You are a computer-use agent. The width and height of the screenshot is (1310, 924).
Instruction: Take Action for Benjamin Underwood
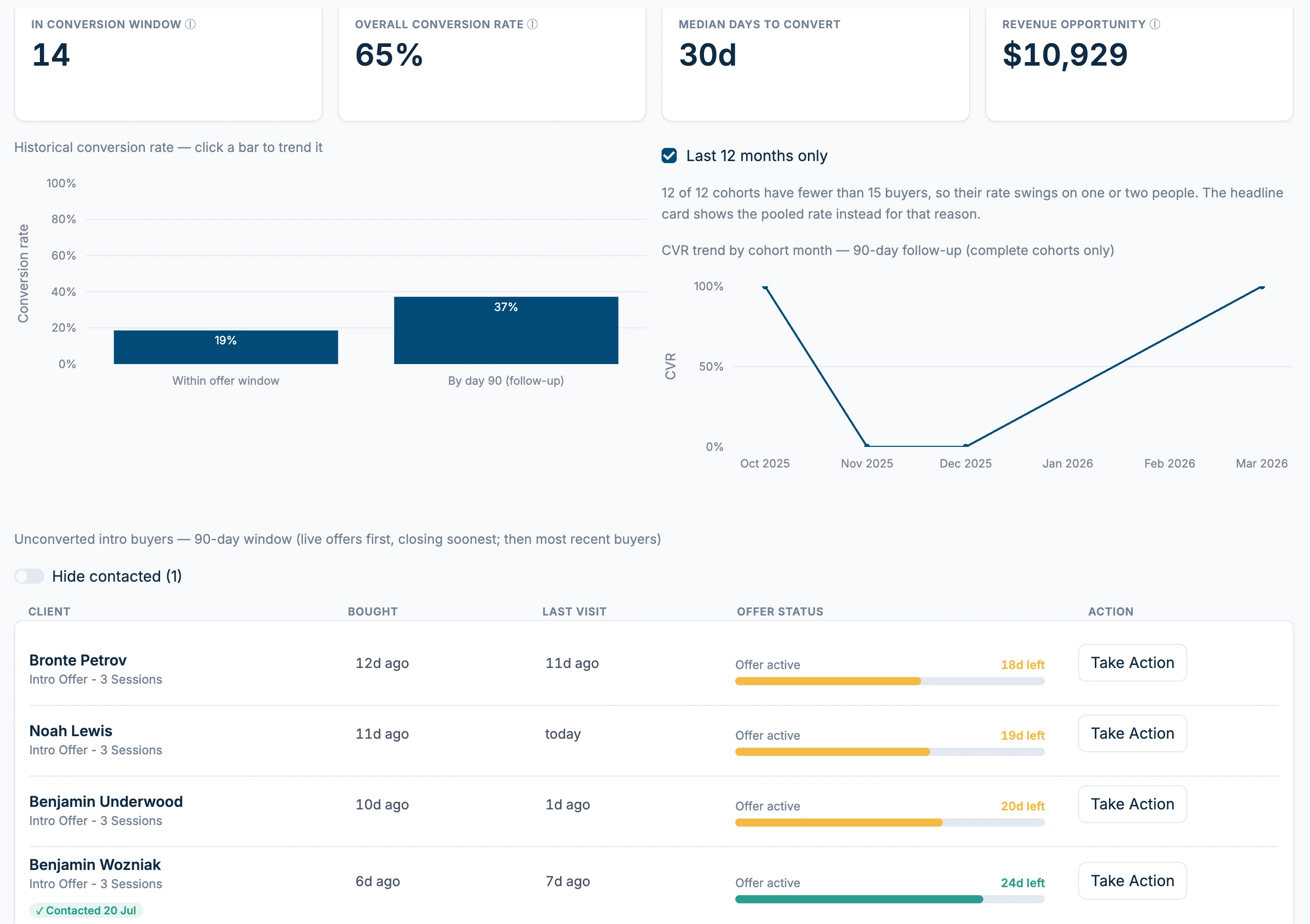pyautogui.click(x=1133, y=804)
